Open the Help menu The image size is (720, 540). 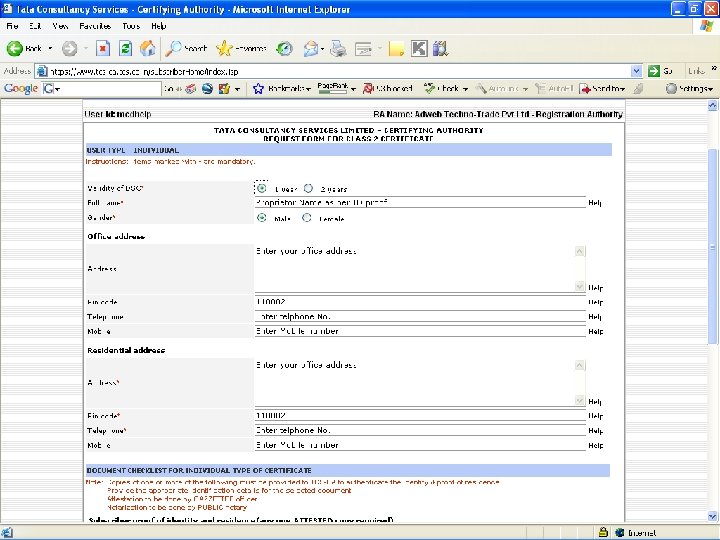pos(158,26)
